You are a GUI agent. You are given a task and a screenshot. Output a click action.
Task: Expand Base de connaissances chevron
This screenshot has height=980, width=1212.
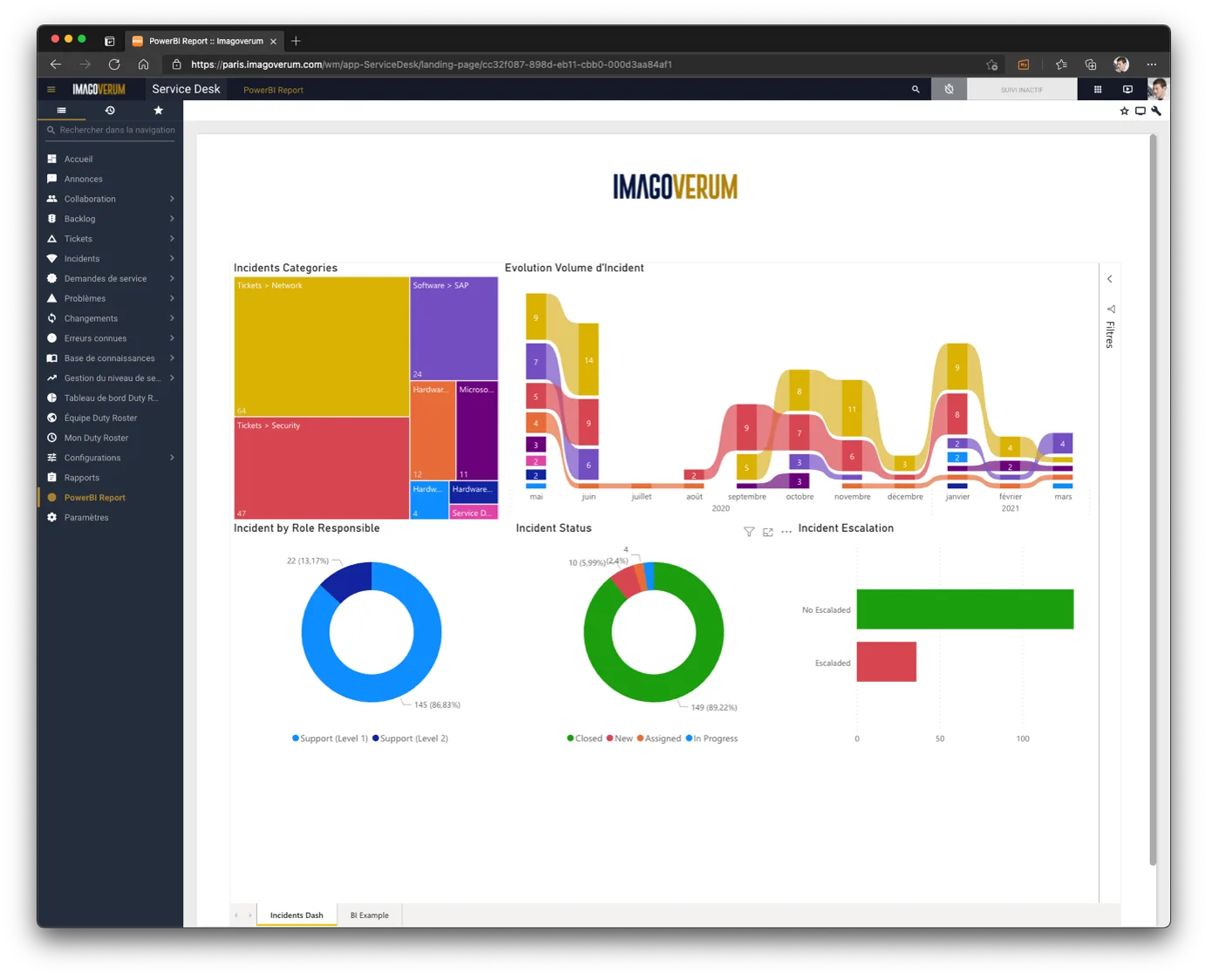[172, 358]
